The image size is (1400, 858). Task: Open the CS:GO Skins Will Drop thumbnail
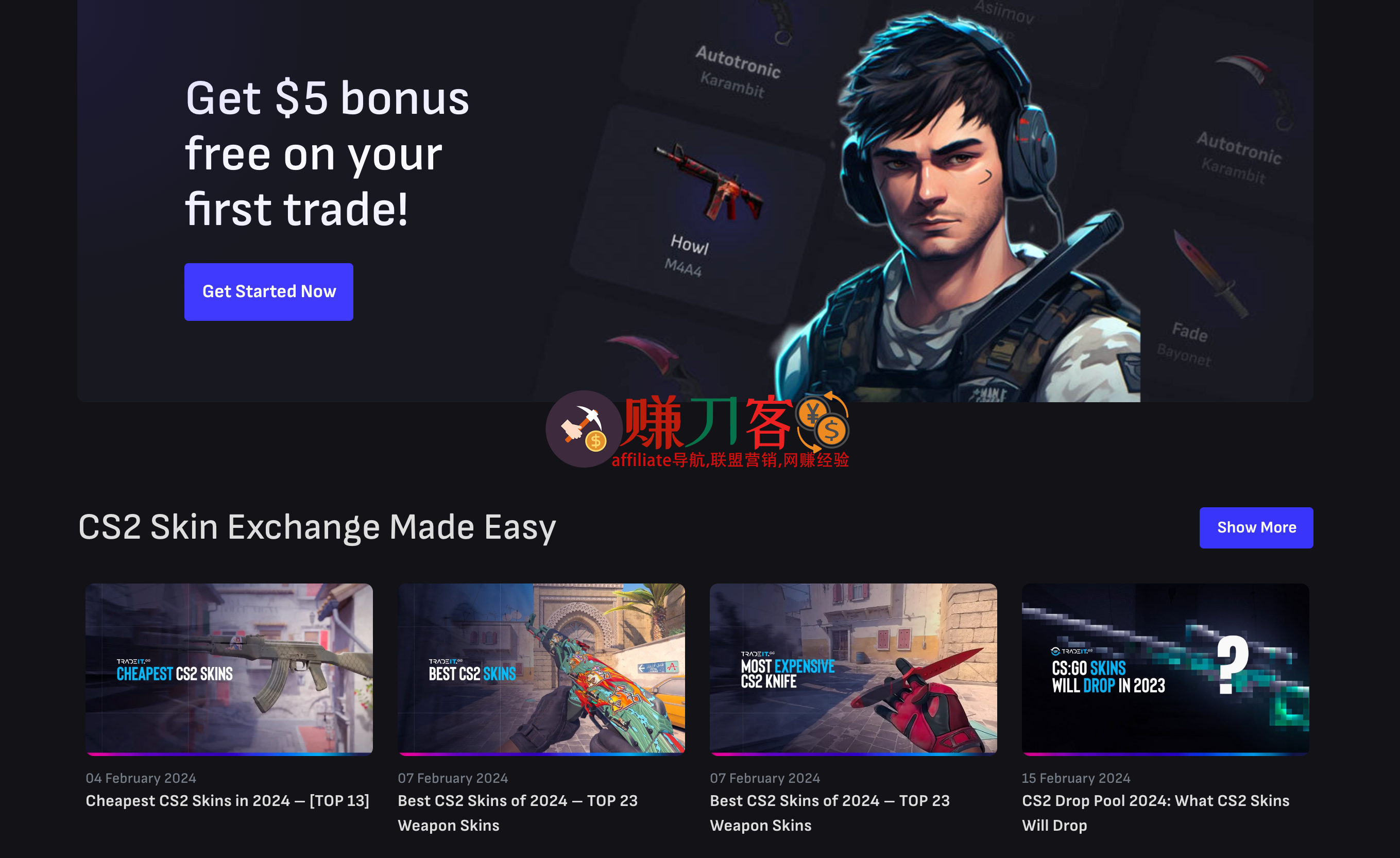click(1165, 670)
